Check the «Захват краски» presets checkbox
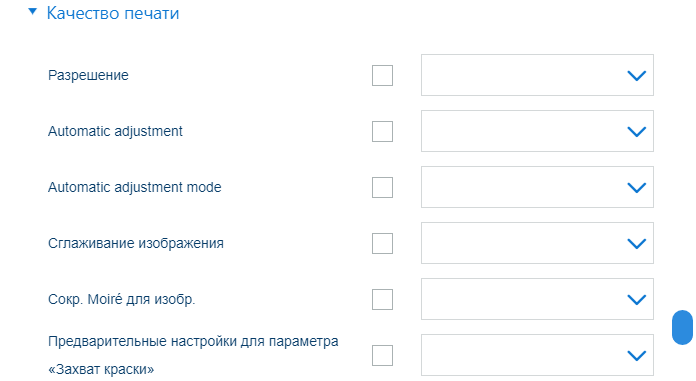696x381 pixels. pos(382,355)
